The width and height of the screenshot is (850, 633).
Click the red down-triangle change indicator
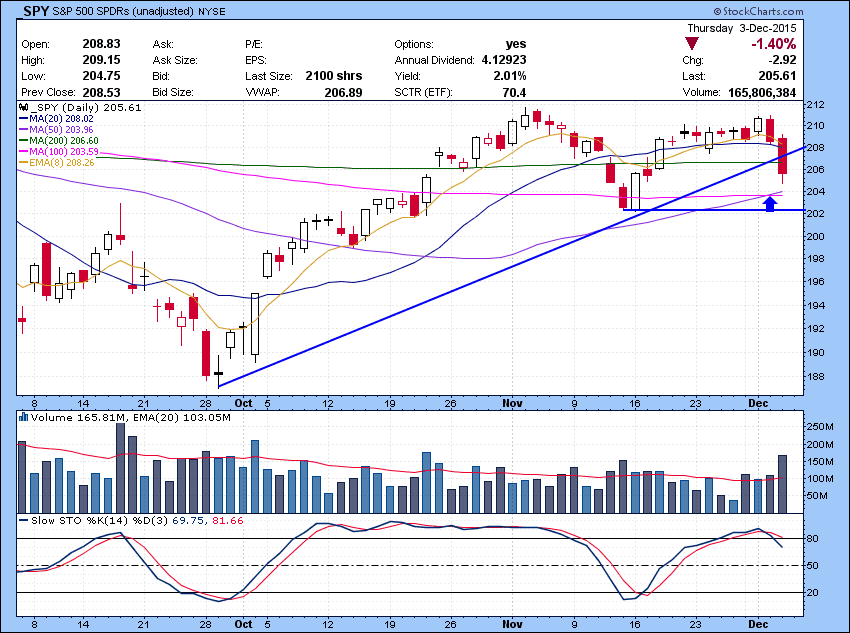[692, 44]
